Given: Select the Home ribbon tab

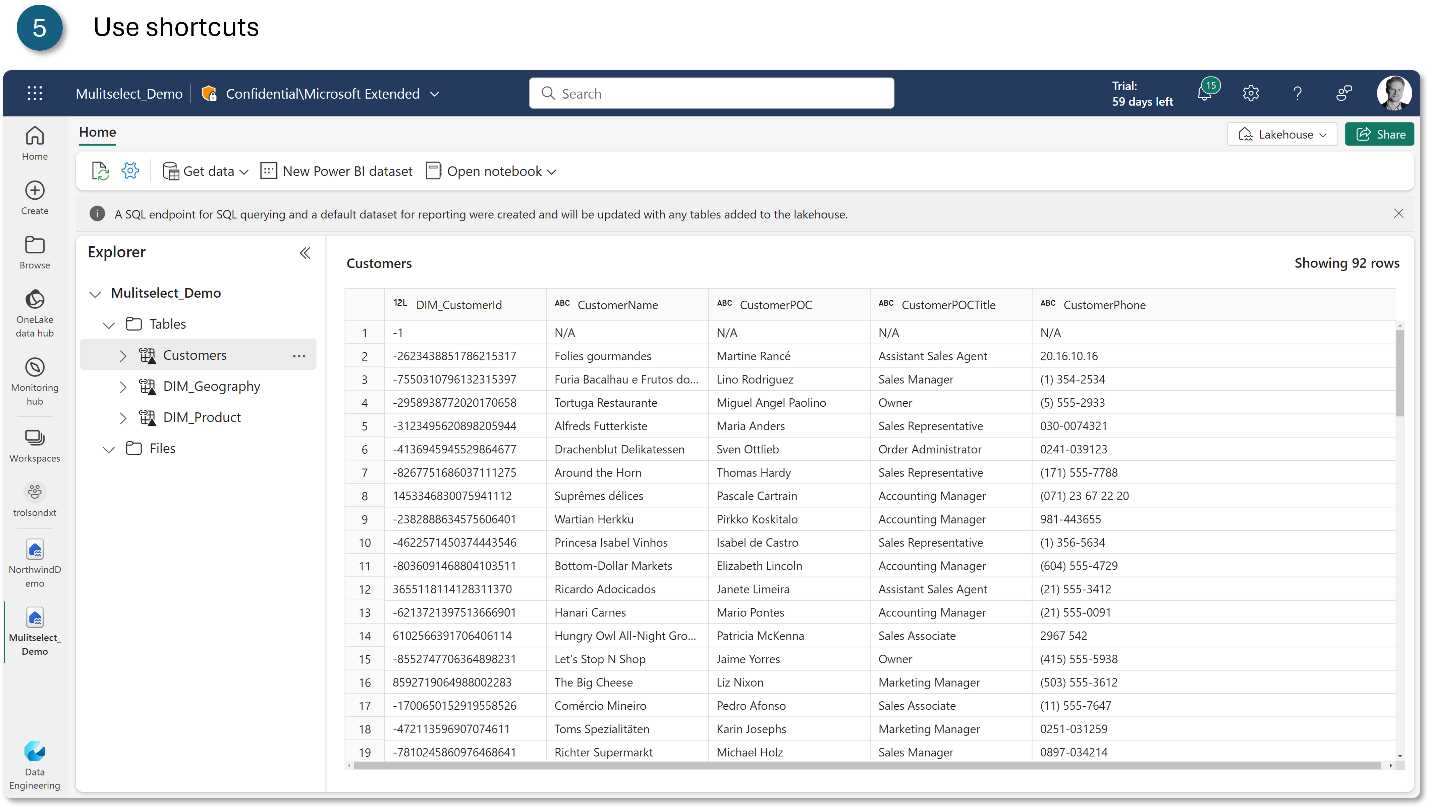Looking at the screenshot, I should (x=98, y=132).
